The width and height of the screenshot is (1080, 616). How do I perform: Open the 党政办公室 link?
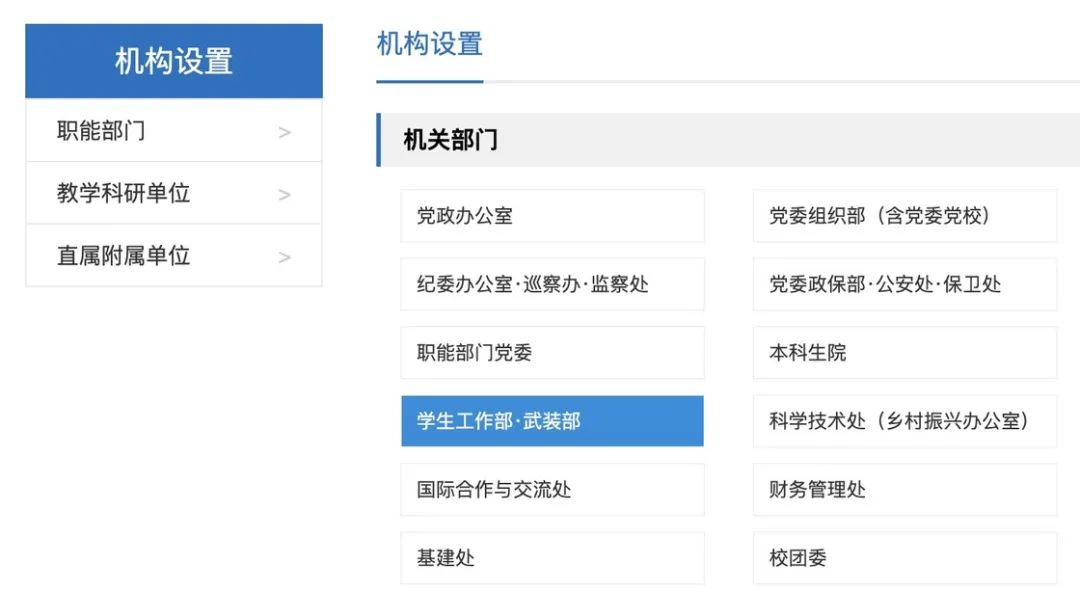tap(552, 216)
